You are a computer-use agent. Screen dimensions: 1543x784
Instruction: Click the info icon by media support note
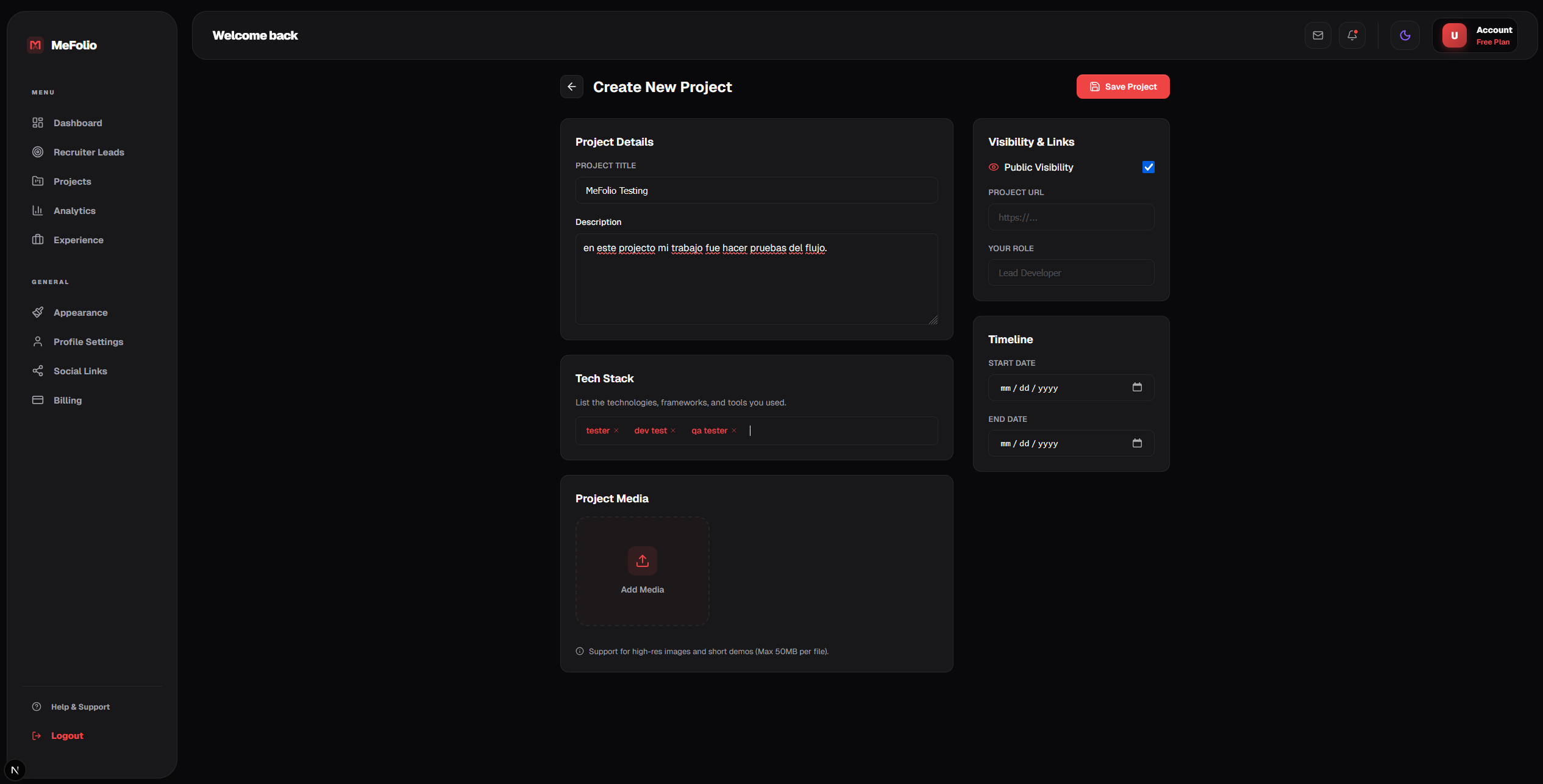coord(580,651)
